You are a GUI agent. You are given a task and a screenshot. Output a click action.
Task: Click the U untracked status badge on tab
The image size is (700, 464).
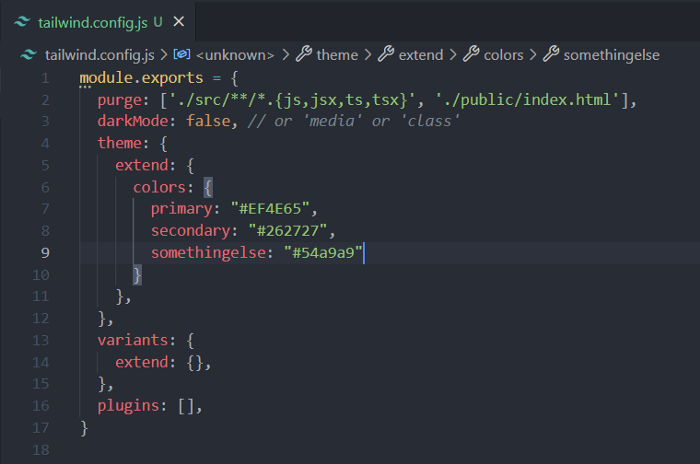pyautogui.click(x=158, y=22)
